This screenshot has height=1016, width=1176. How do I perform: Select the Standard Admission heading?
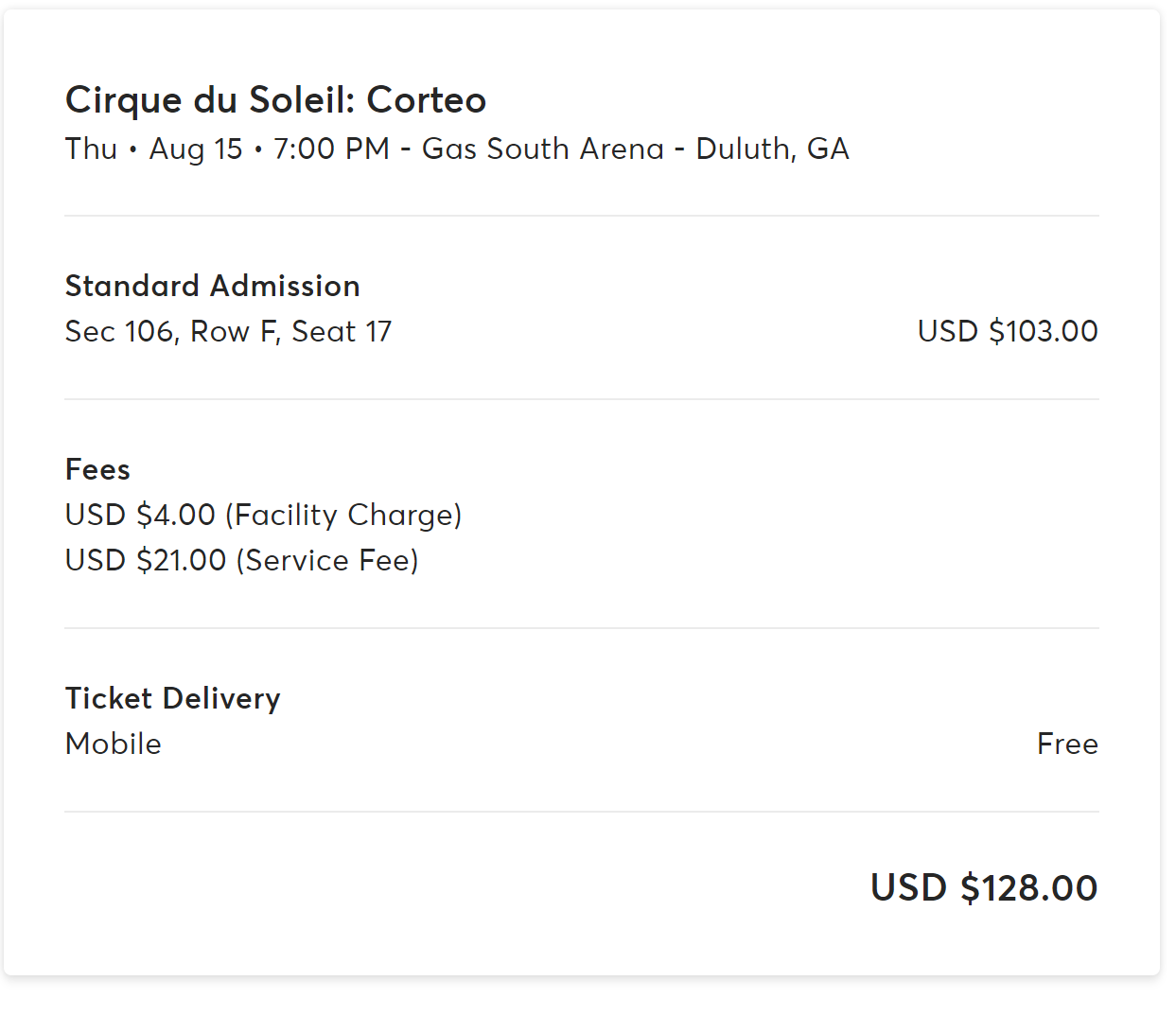[212, 286]
